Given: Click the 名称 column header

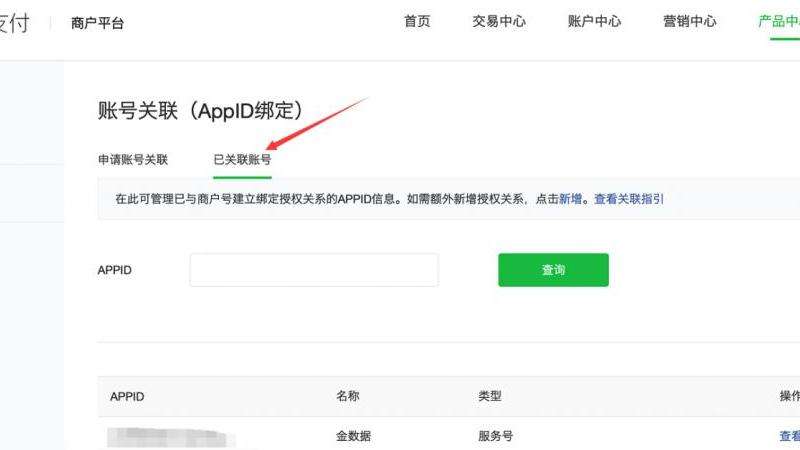Looking at the screenshot, I should pos(347,397).
